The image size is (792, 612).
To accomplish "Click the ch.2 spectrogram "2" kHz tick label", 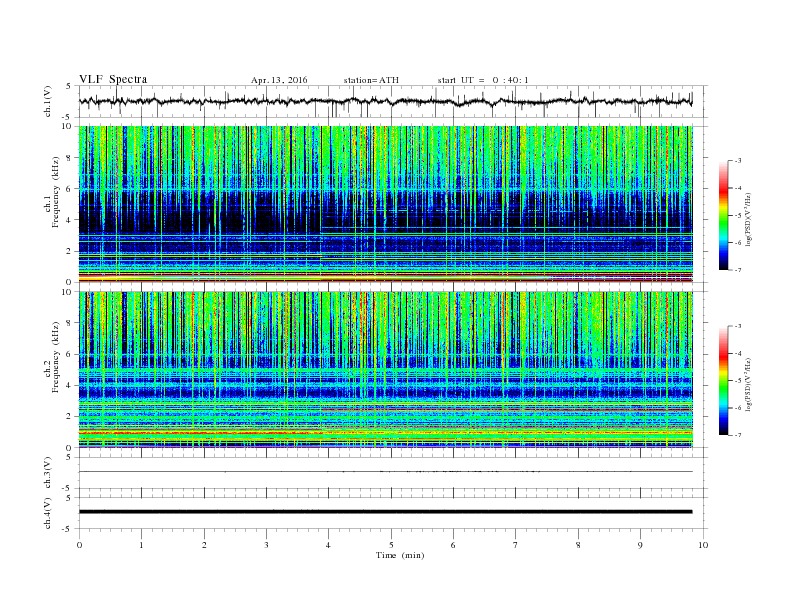I will [70, 417].
